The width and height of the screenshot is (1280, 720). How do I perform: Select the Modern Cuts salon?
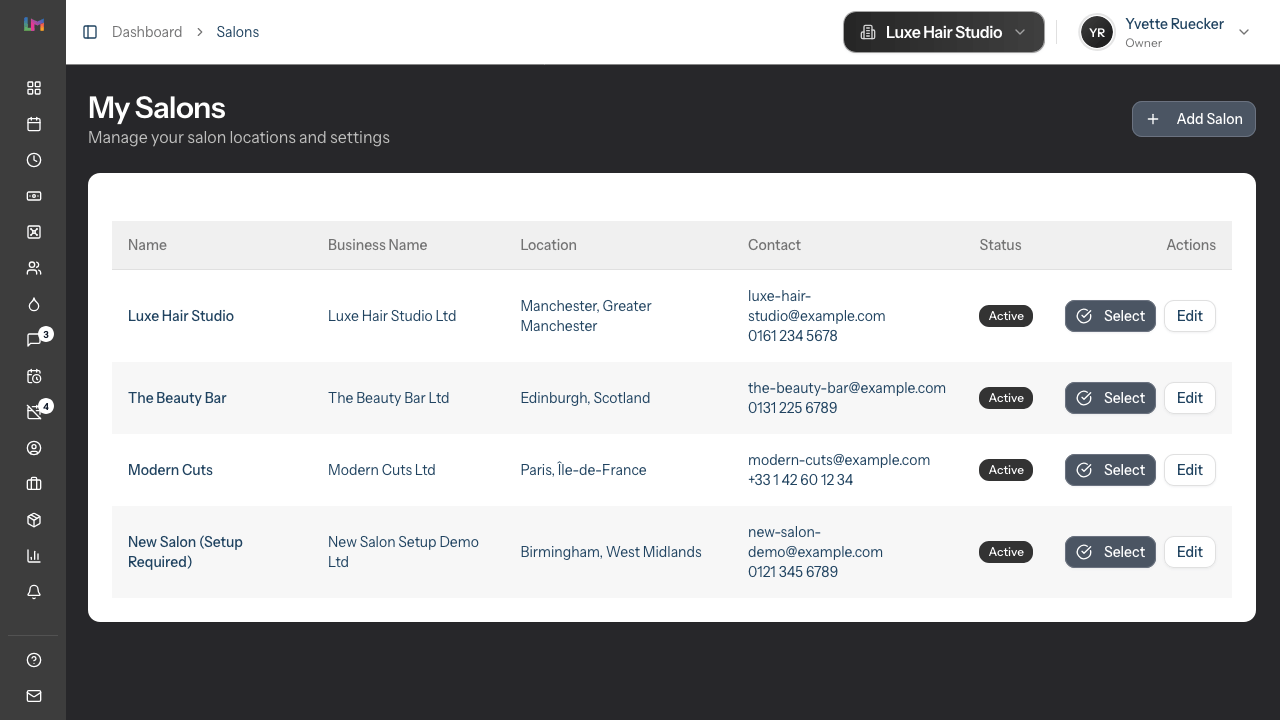[1110, 470]
